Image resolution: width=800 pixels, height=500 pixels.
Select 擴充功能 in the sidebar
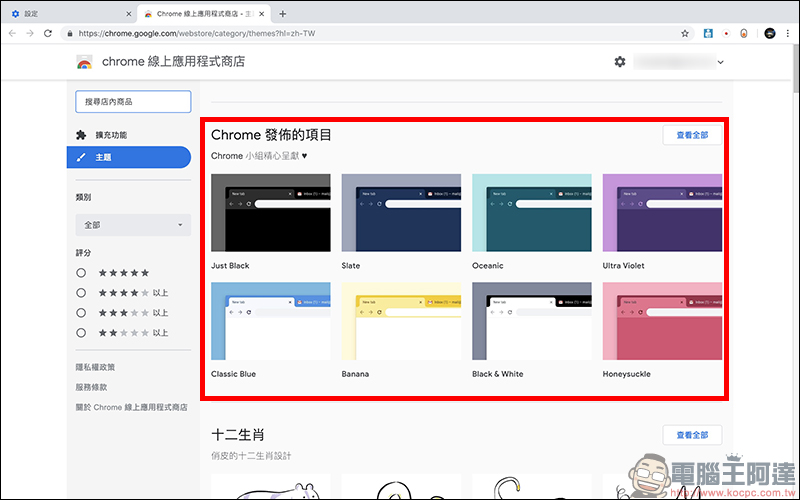pos(111,135)
